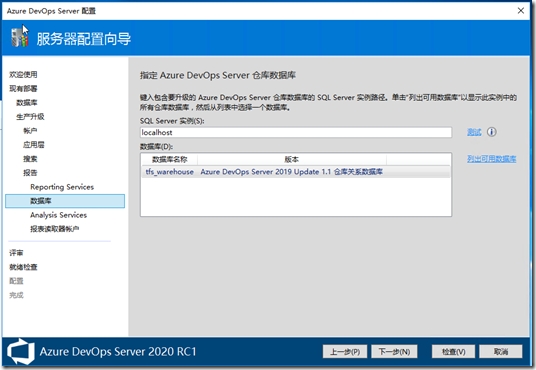
Task: Click 列出可用数据库 link to list databases
Action: [x=492, y=159]
